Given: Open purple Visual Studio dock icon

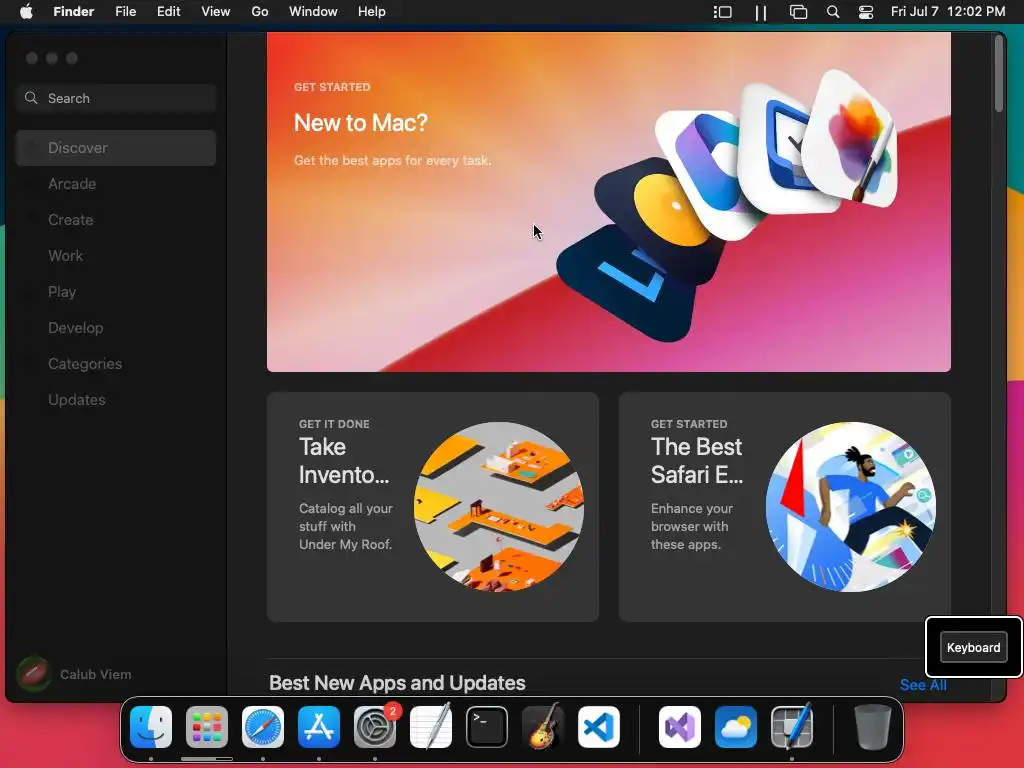Looking at the screenshot, I should (x=680, y=727).
